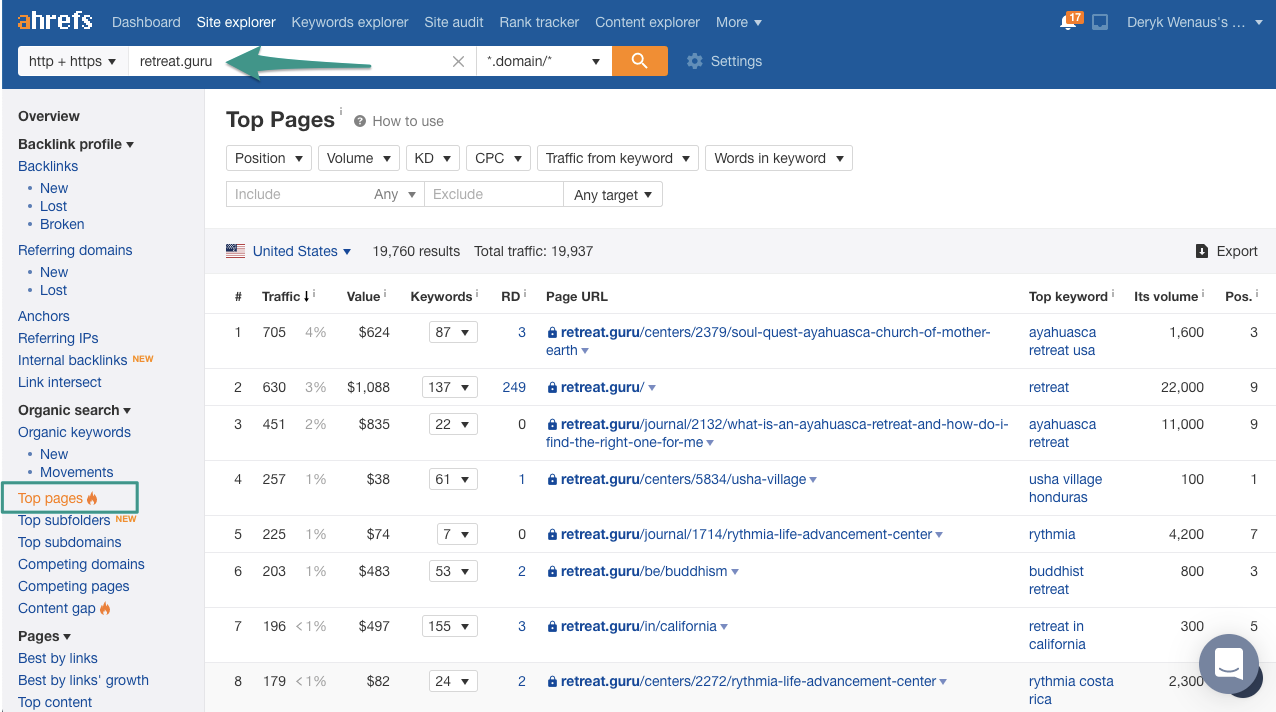Open the CPC filter dropdown
This screenshot has width=1276, height=712.
[x=498, y=158]
